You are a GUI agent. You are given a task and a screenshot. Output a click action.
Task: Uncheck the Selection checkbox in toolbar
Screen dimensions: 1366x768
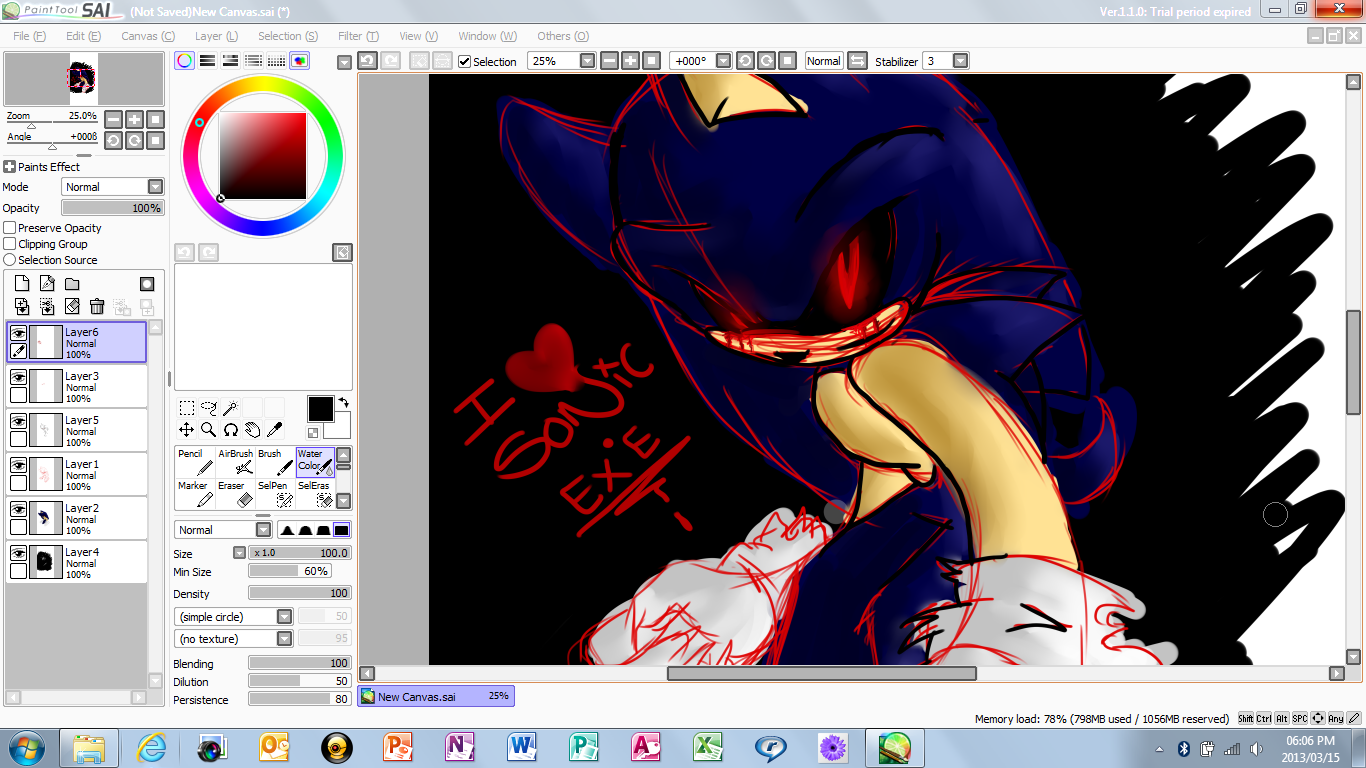point(464,61)
